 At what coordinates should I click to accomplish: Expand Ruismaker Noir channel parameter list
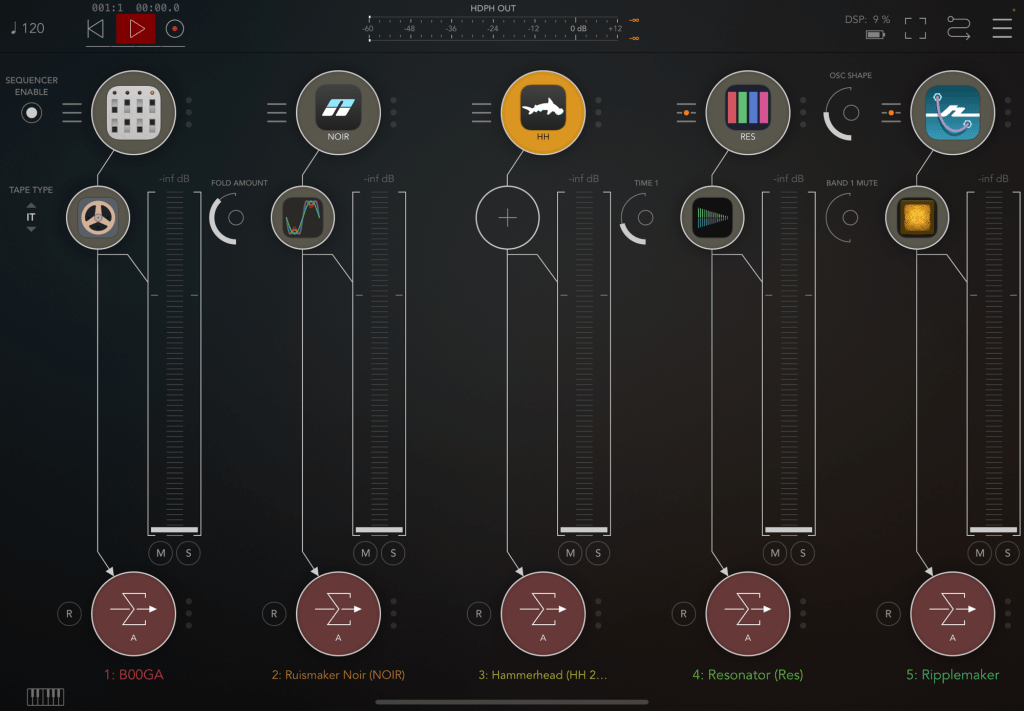point(277,112)
